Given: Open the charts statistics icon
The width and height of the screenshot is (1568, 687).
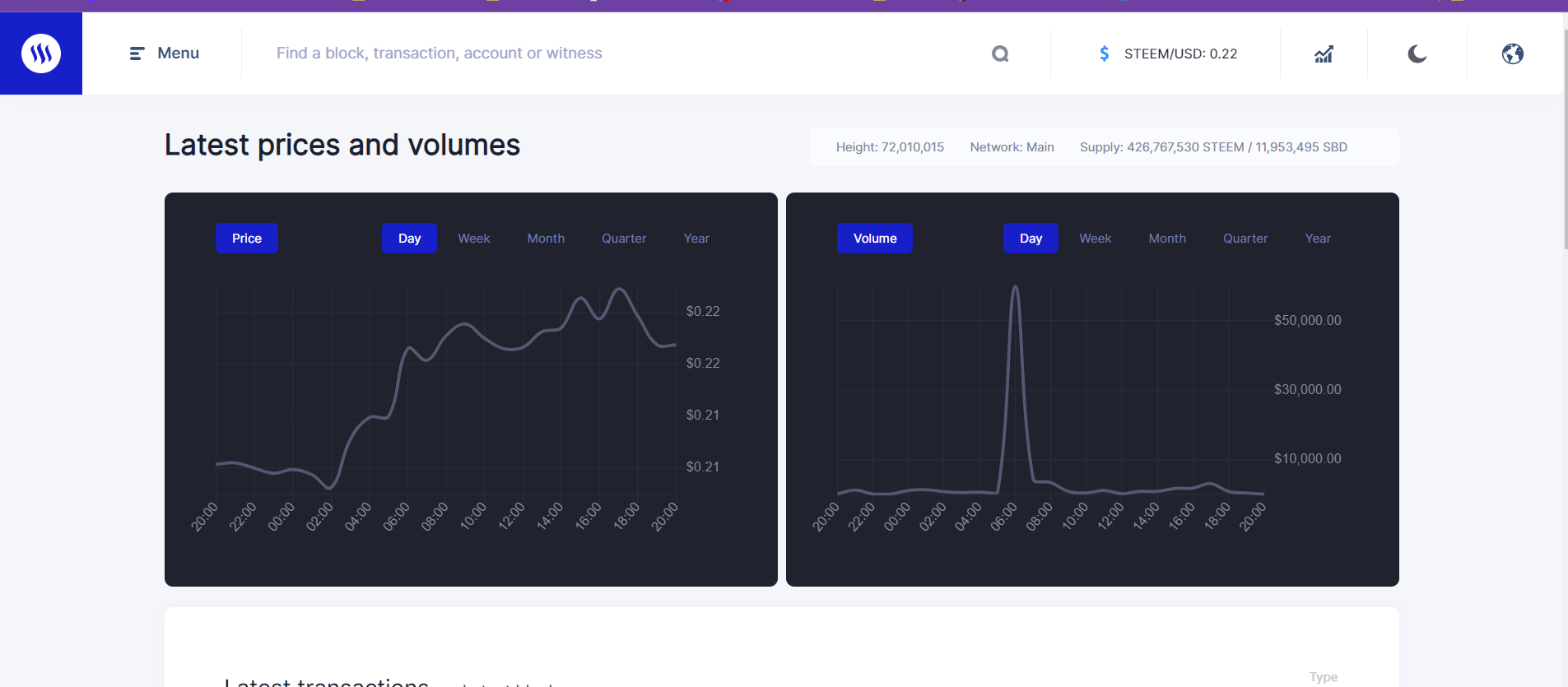Looking at the screenshot, I should pyautogui.click(x=1324, y=54).
